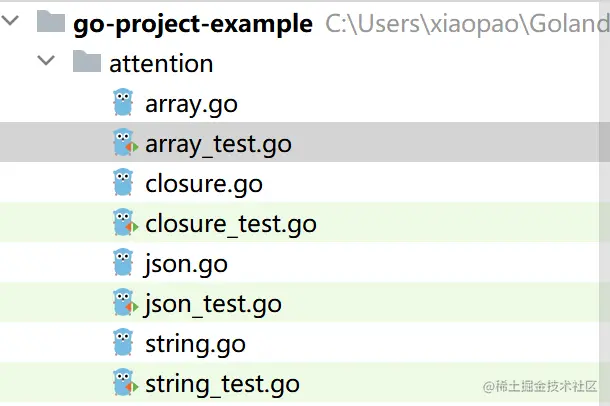Click the test gopher icon beside closure_test.go

click(124, 223)
